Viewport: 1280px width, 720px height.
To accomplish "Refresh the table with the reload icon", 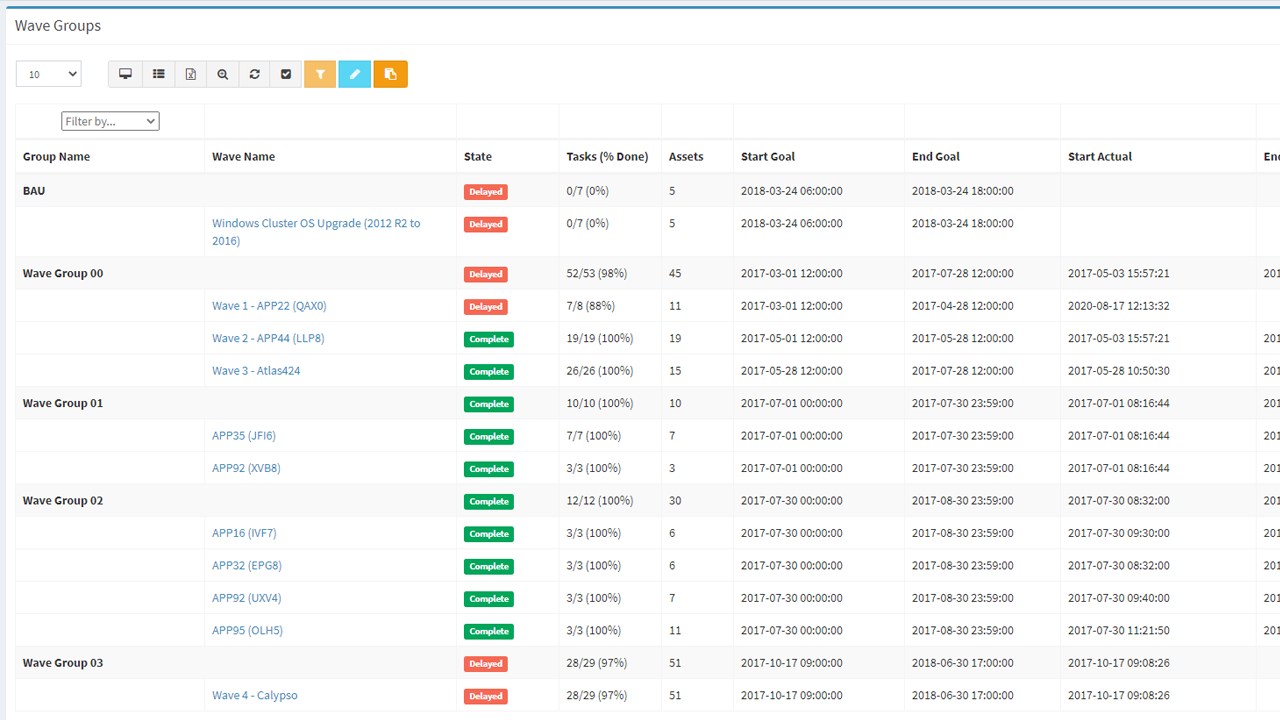I will (255, 74).
